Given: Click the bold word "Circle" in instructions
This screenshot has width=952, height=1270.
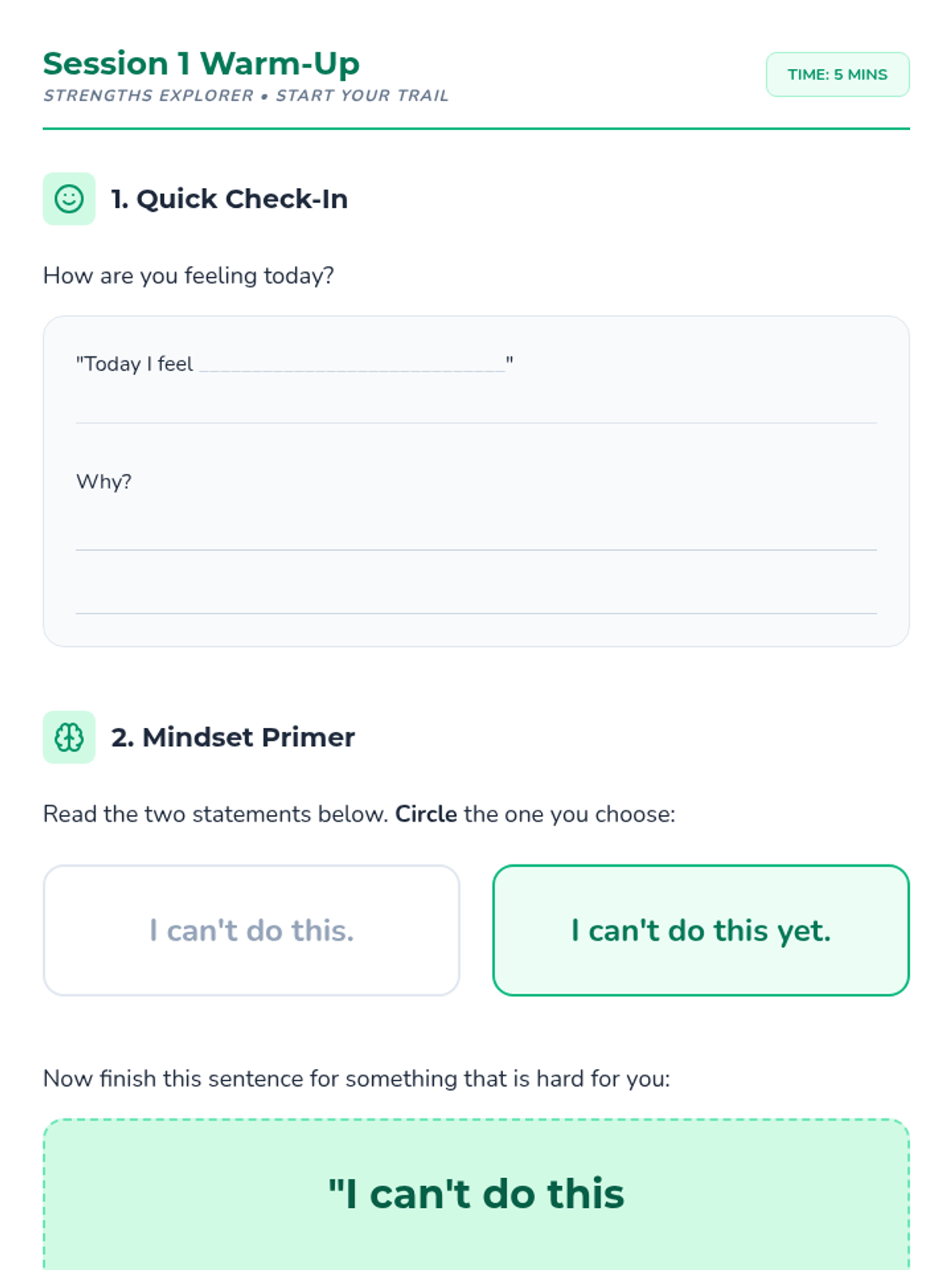Looking at the screenshot, I should point(426,814).
